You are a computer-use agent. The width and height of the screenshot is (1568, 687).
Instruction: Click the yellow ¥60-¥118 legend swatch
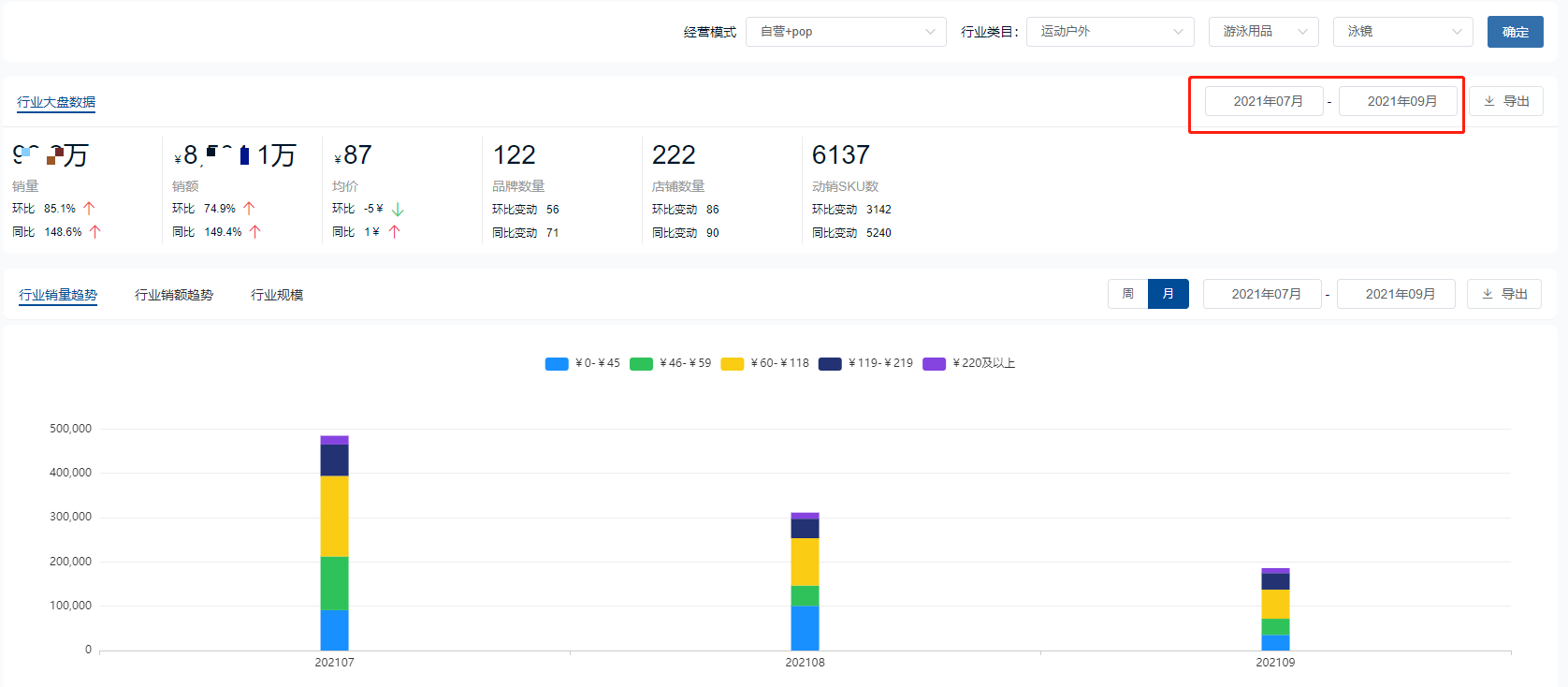point(733,364)
